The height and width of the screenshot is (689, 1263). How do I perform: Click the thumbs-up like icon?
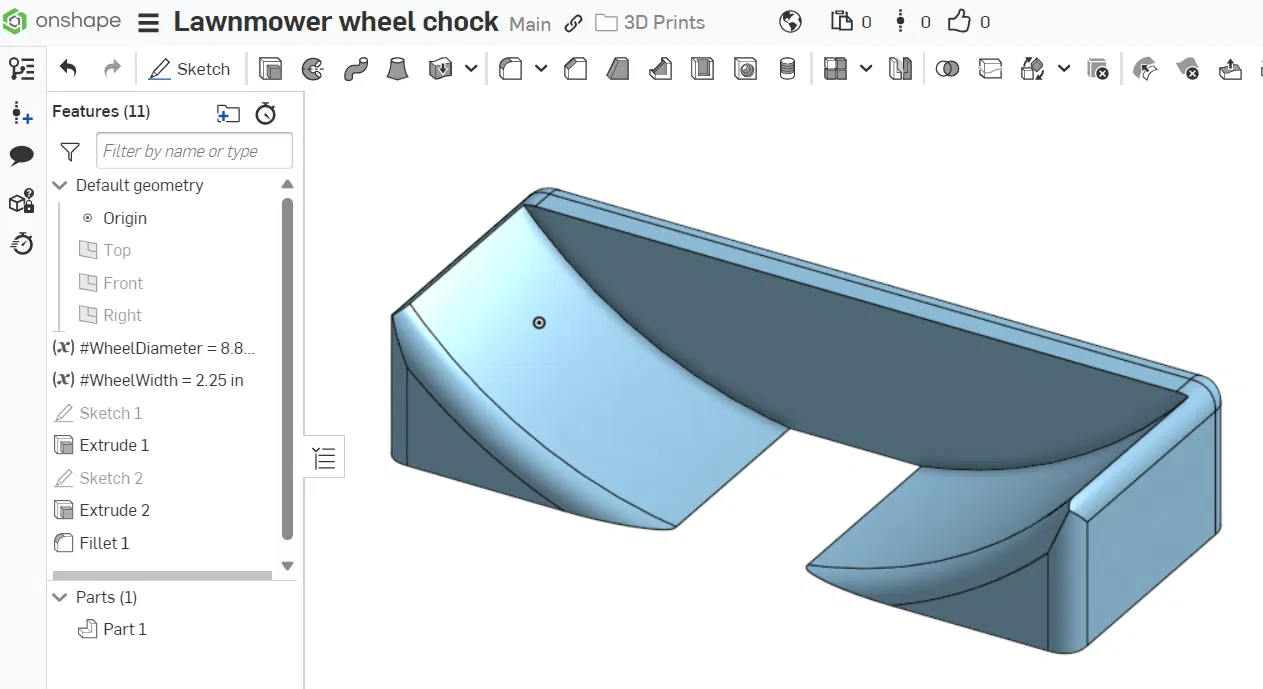click(959, 21)
